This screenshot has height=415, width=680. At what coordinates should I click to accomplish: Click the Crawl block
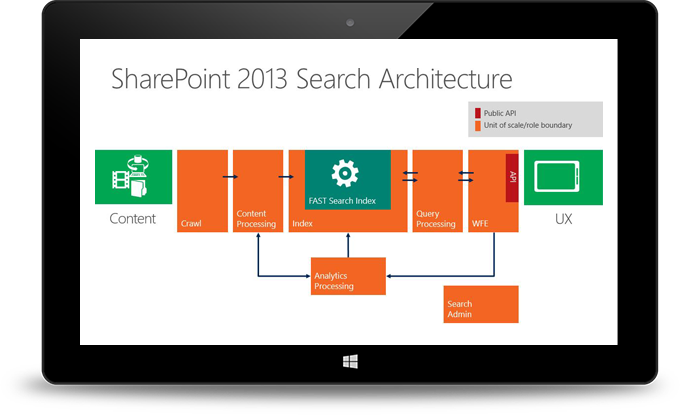click(x=203, y=191)
